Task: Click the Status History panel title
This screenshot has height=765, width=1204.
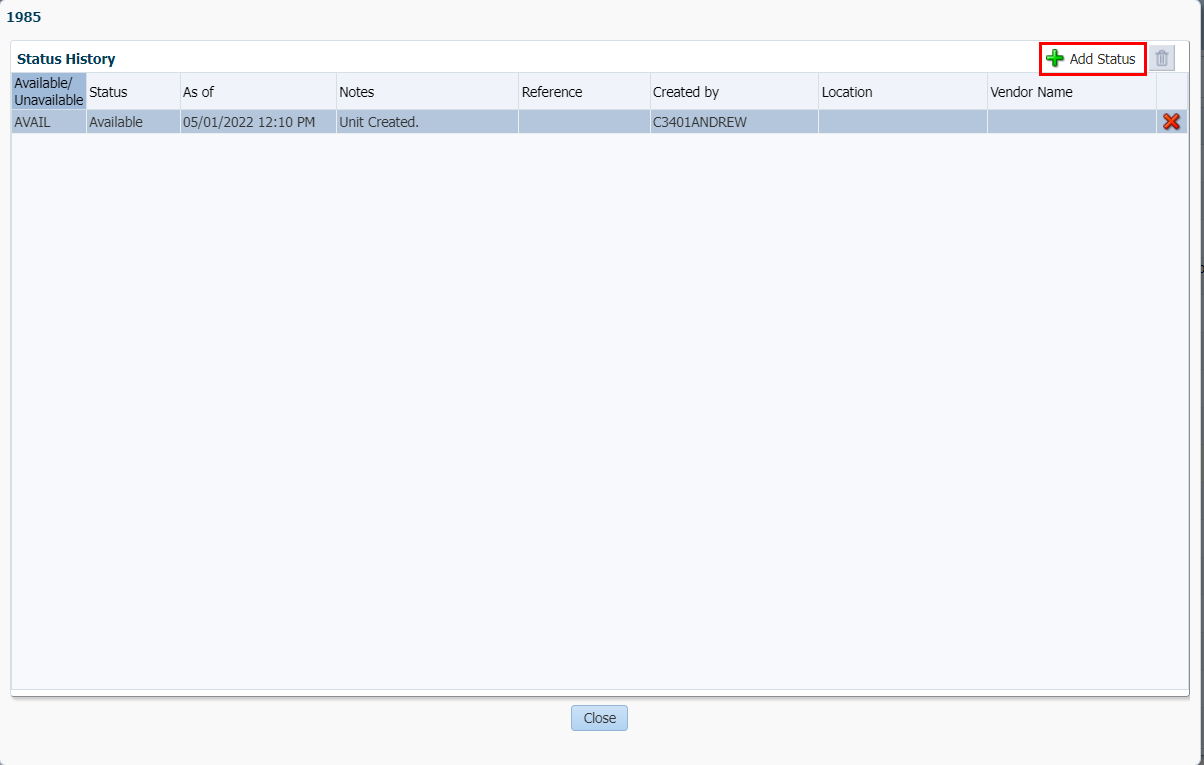Action: (x=66, y=59)
